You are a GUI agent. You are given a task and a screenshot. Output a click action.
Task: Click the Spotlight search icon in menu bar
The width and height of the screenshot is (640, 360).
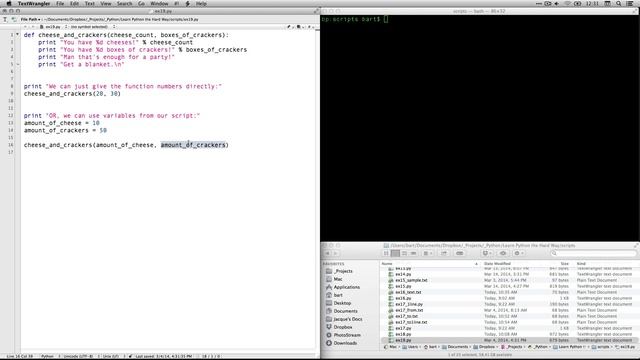pos(619,3)
